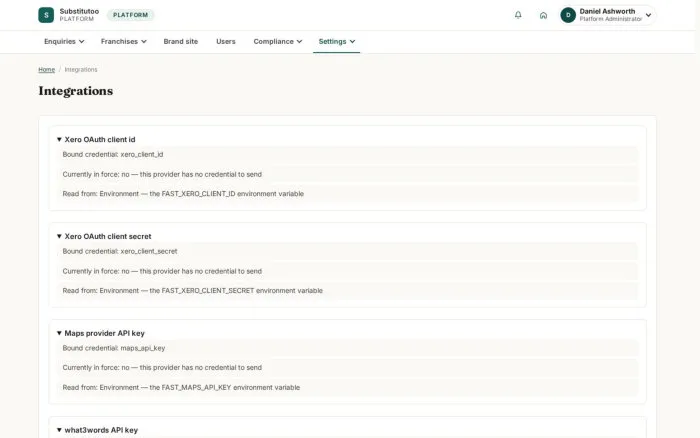Open the Compliance menu
This screenshot has width=700, height=438.
[278, 42]
